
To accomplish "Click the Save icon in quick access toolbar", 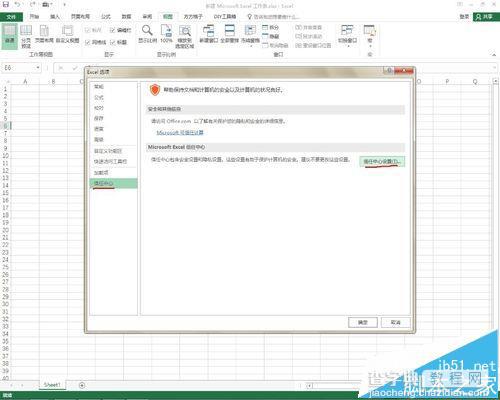I will coord(6,5).
